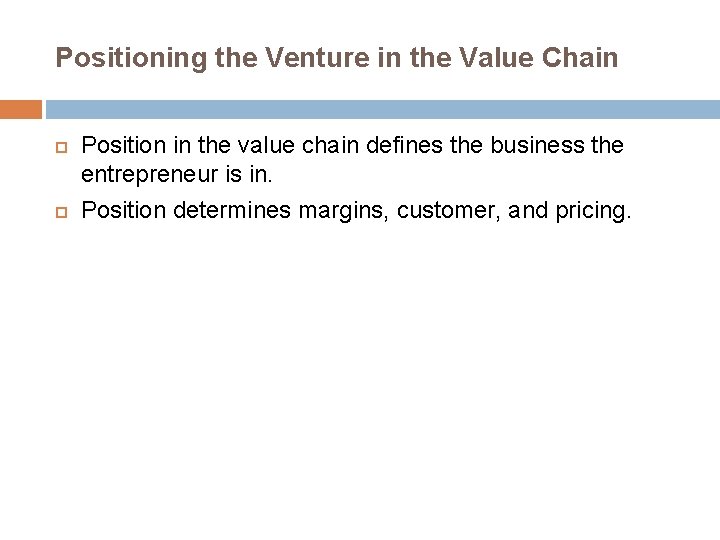Click the first square bullet marker
720x540 pixels.
coord(60,146)
